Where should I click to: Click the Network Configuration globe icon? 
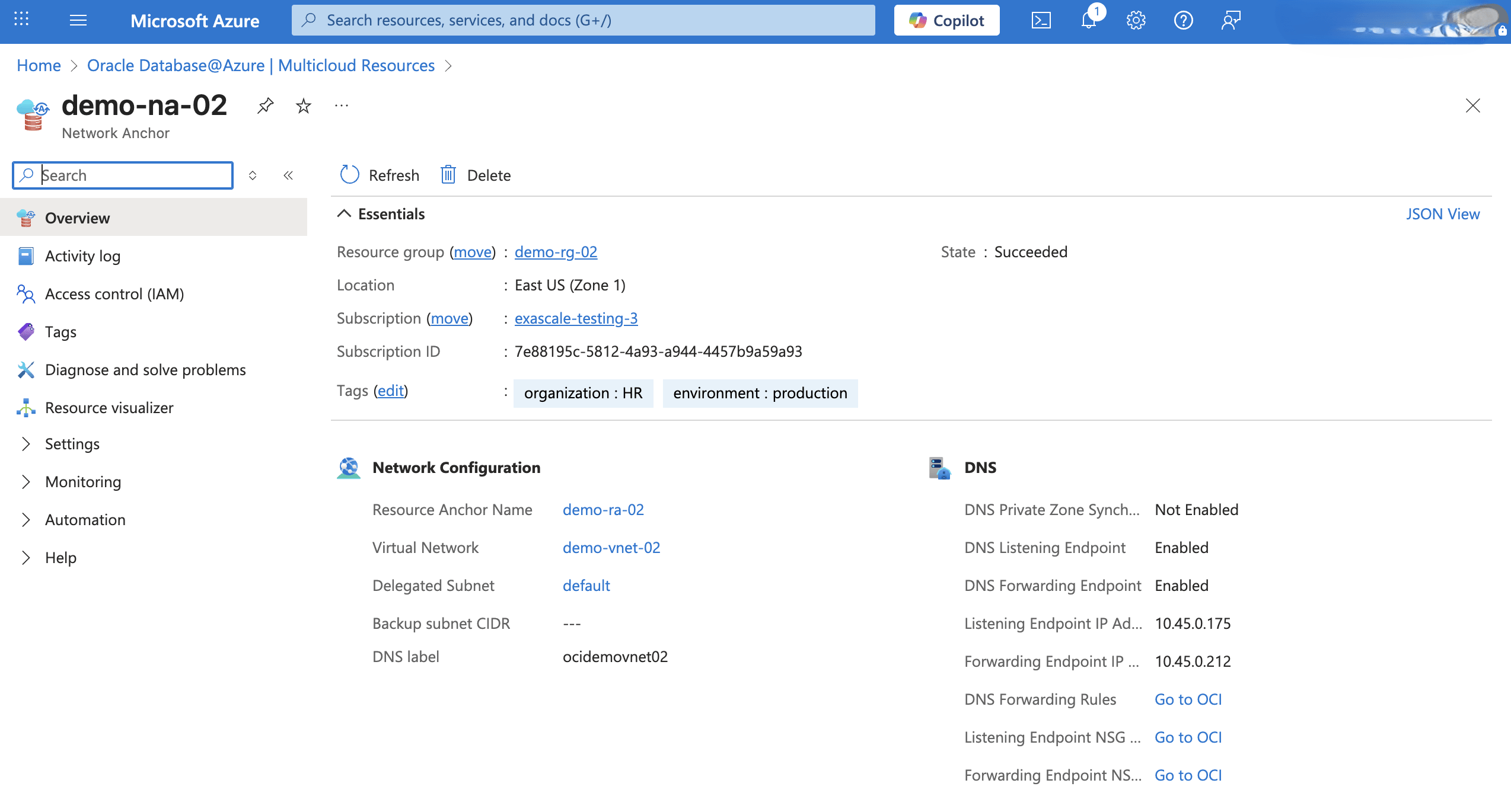[349, 468]
